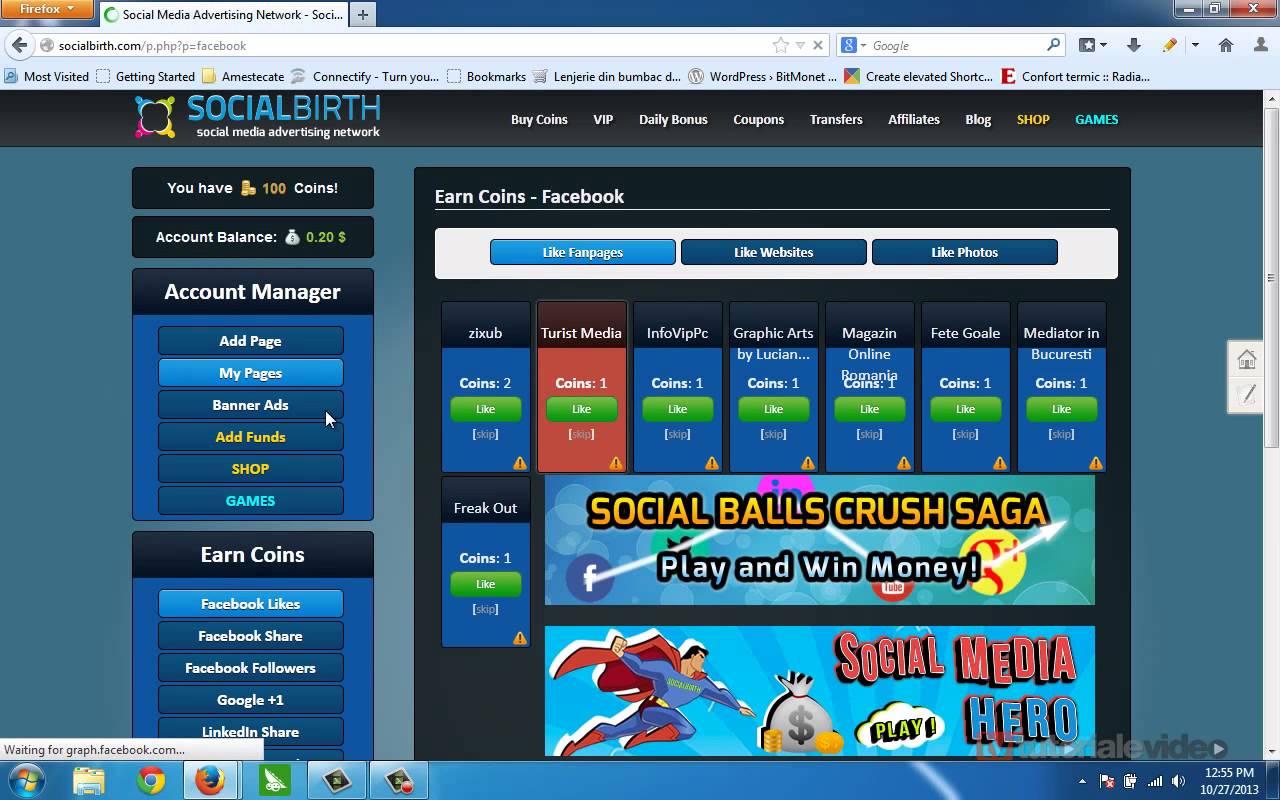Open the Transfers menu item
The width and height of the screenshot is (1280, 800).
coord(836,119)
